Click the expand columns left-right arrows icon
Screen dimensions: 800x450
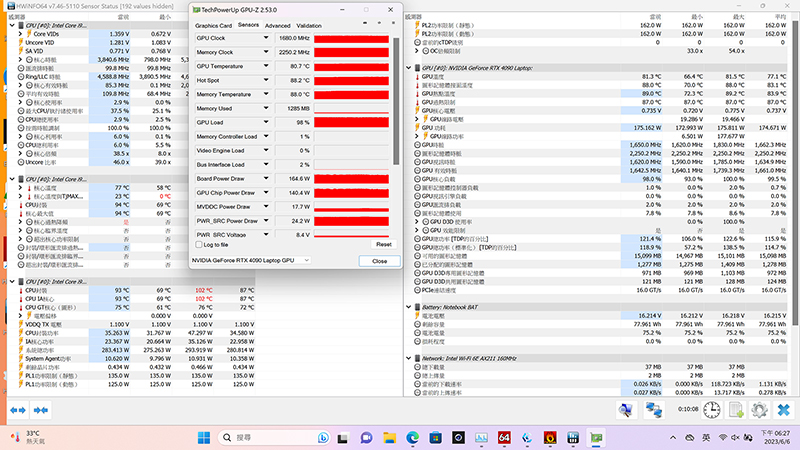16,410
